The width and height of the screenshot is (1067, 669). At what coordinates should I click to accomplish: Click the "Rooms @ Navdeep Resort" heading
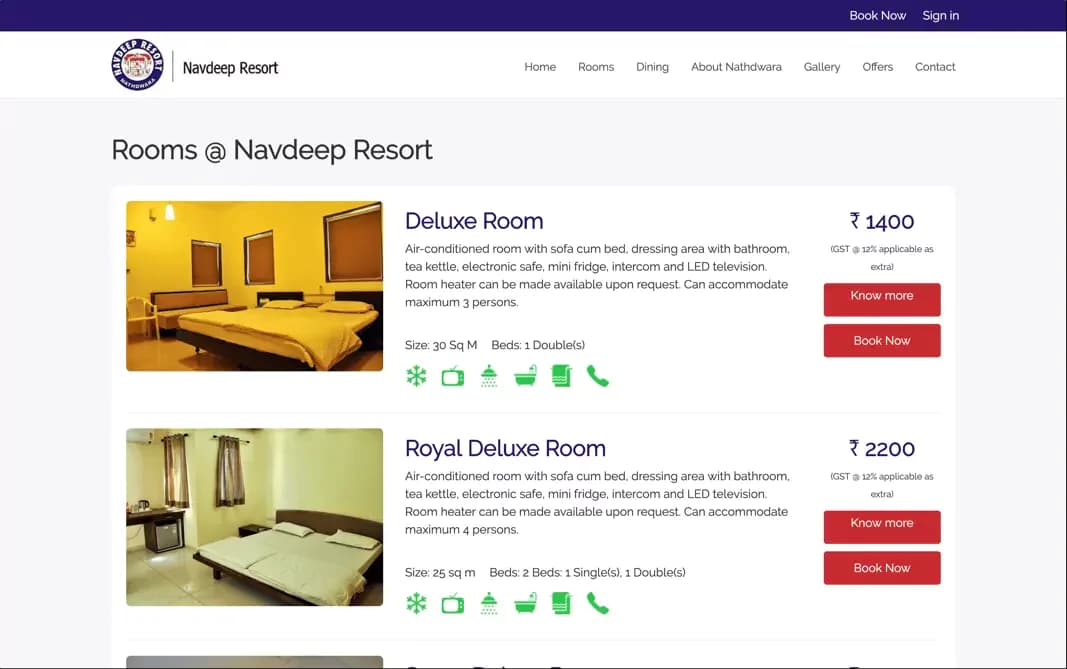(272, 150)
